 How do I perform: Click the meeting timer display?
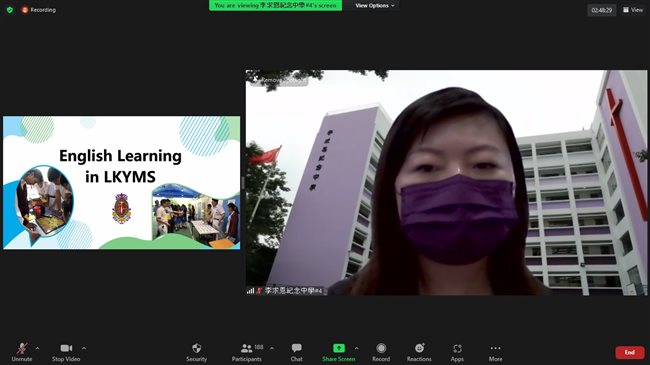(601, 10)
